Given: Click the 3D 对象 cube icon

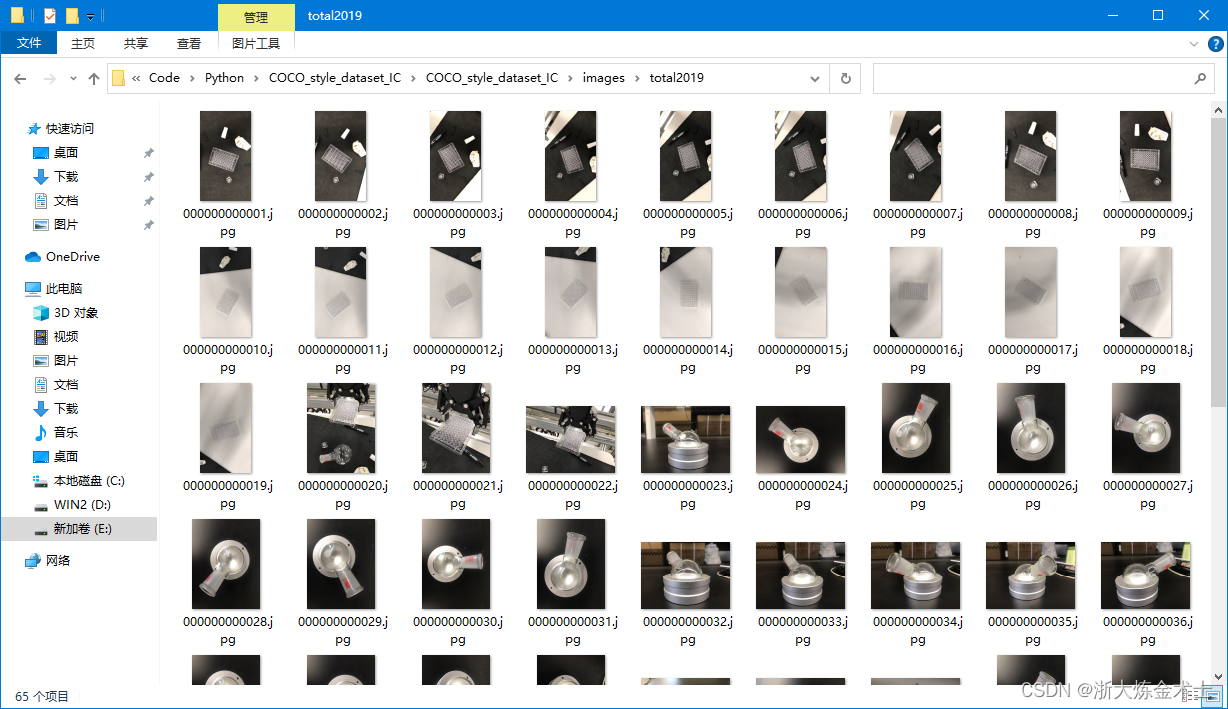Looking at the screenshot, I should pyautogui.click(x=41, y=313).
